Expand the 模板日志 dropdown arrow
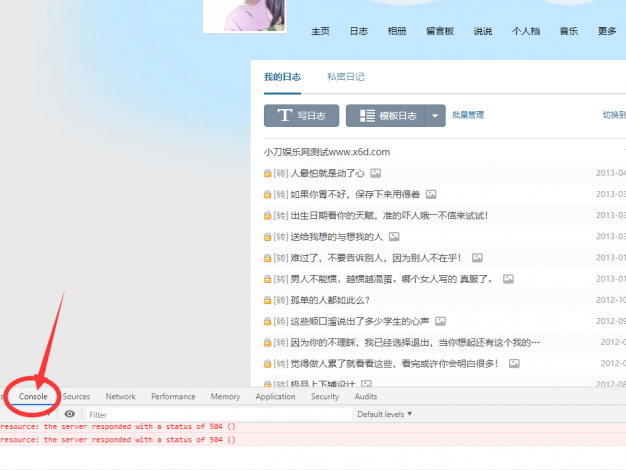The image size is (626, 470). click(x=435, y=116)
